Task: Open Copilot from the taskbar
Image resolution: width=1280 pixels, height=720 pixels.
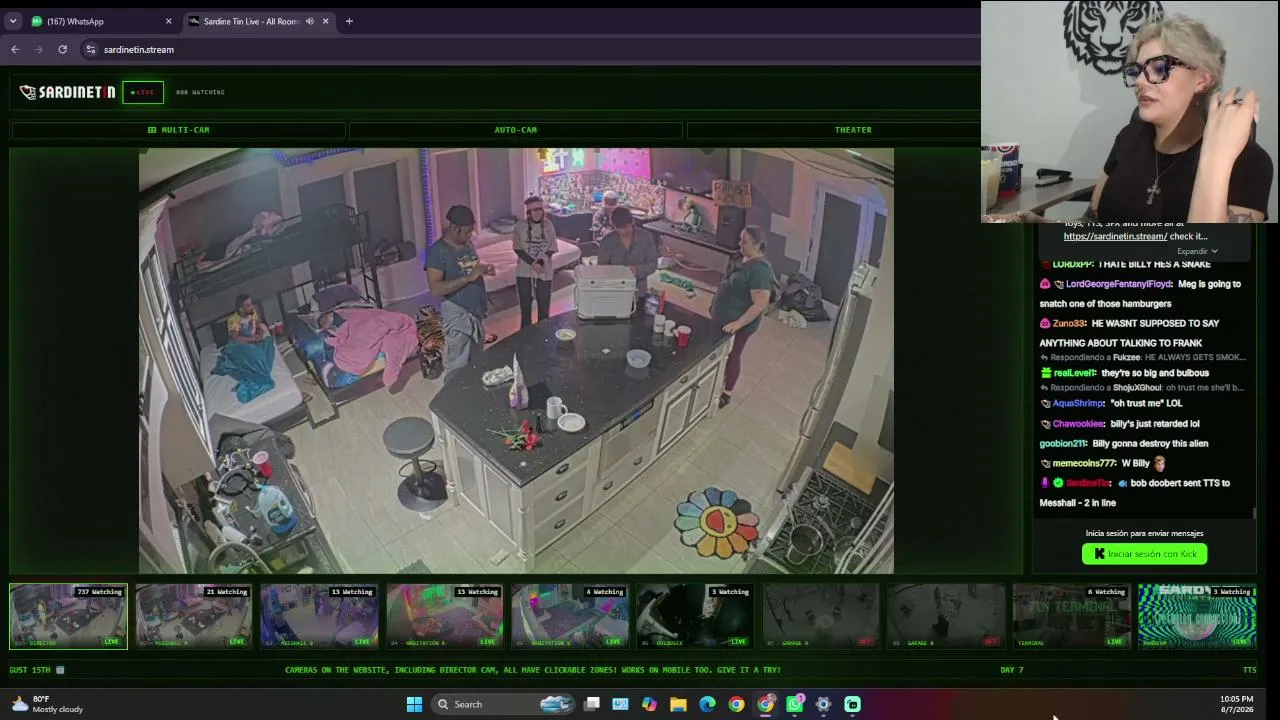Action: tap(649, 704)
